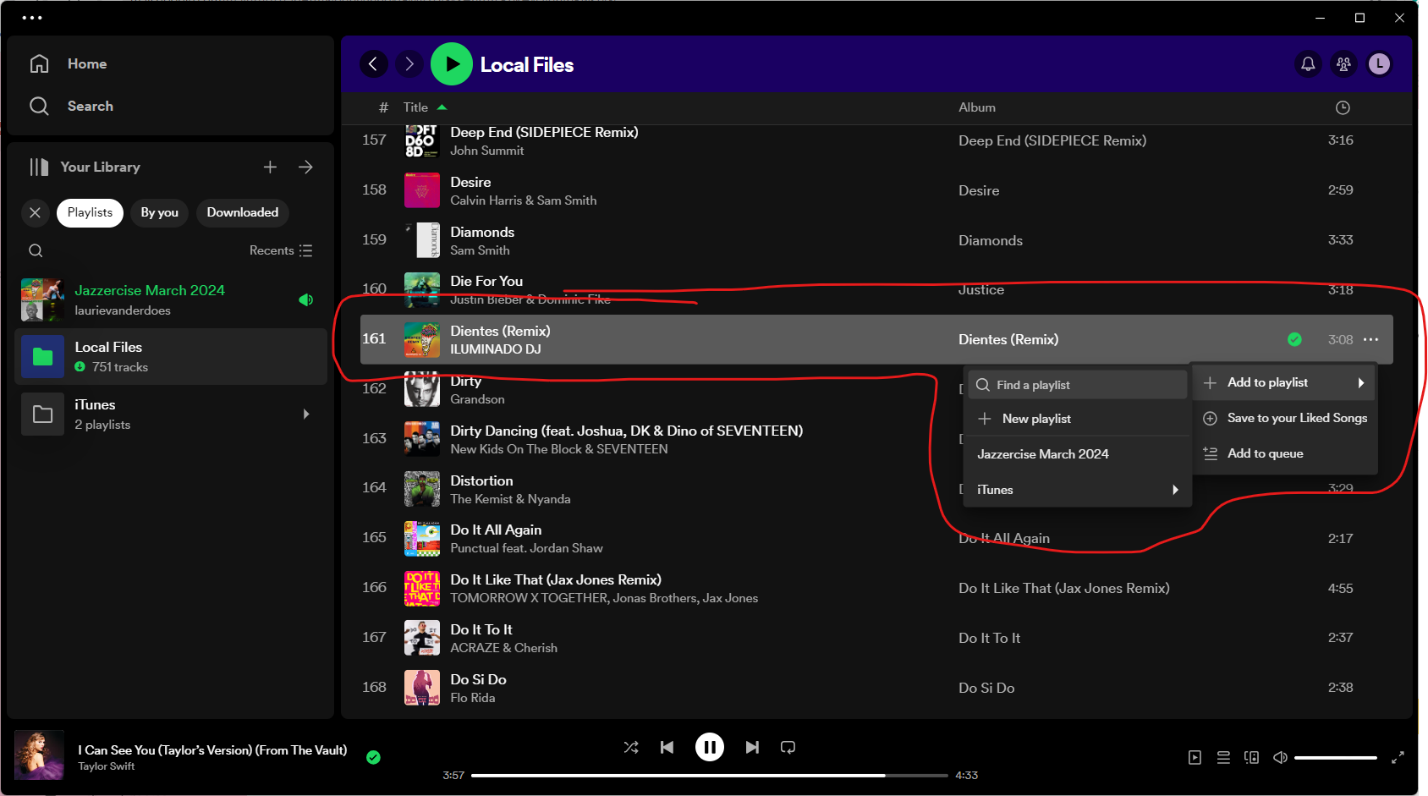Add to Jazzercise March 2024 in submenu
Viewport: 1428px width, 796px height.
tap(1078, 454)
